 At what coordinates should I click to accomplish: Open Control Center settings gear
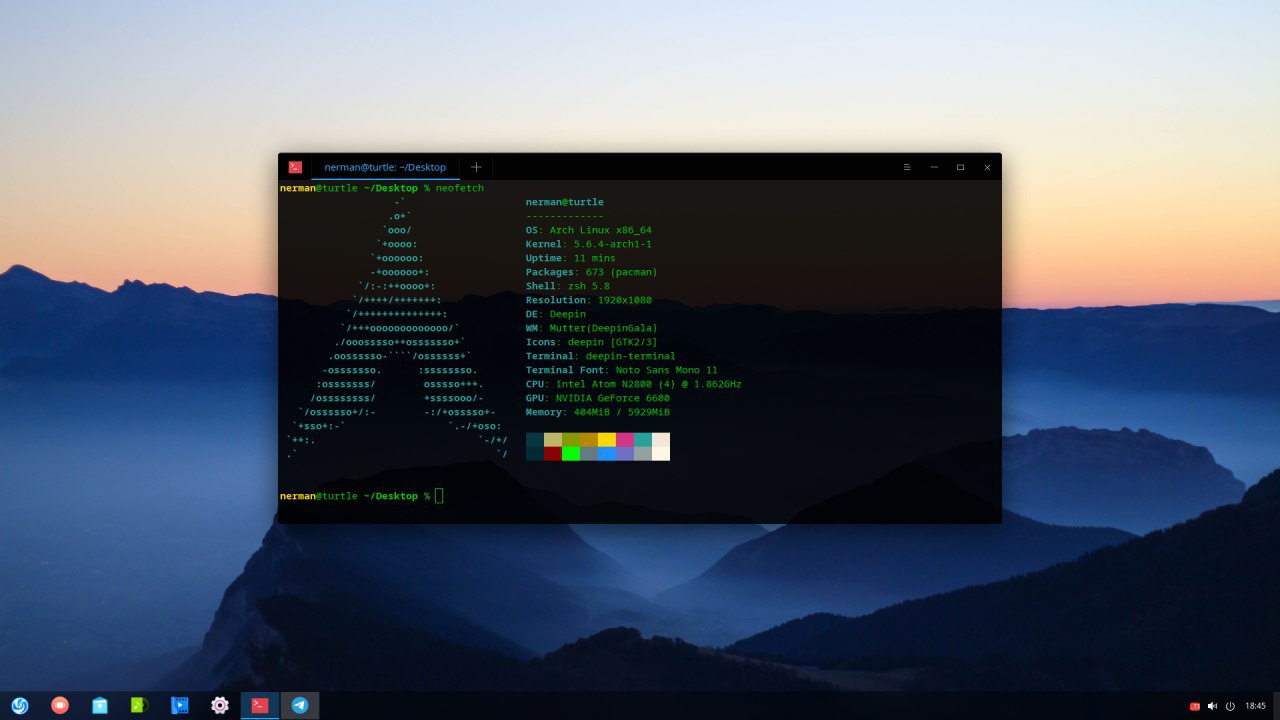coord(220,705)
